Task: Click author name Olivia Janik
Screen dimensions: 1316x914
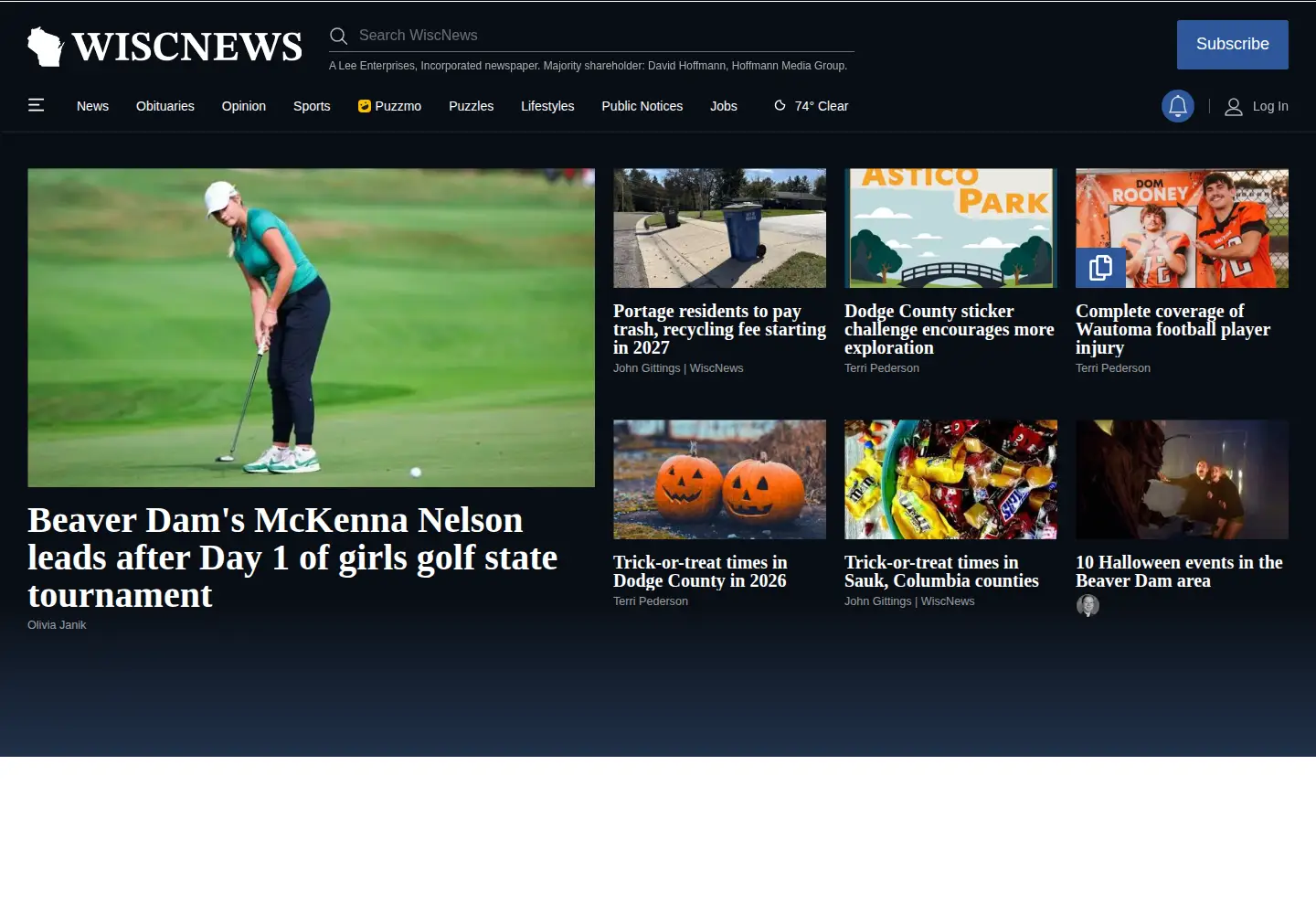Action: [x=57, y=625]
